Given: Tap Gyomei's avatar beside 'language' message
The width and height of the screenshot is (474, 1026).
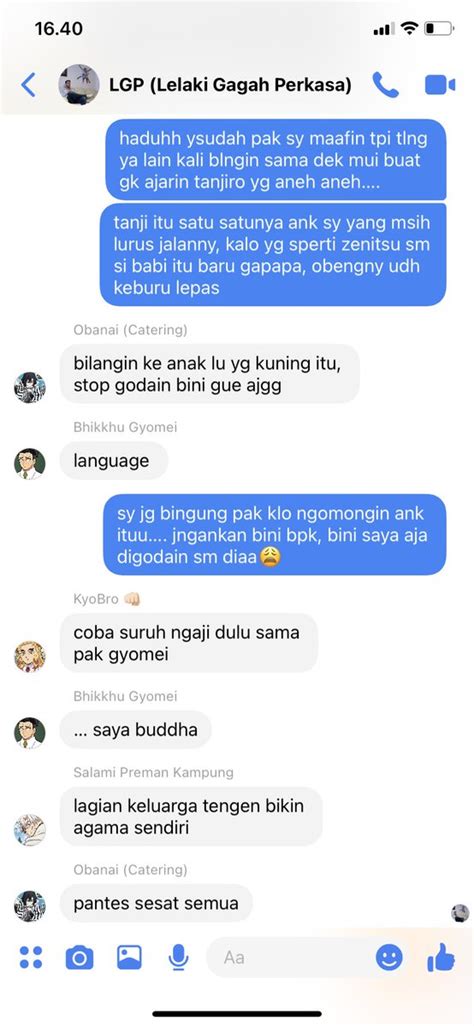Looking at the screenshot, I should coord(29,464).
